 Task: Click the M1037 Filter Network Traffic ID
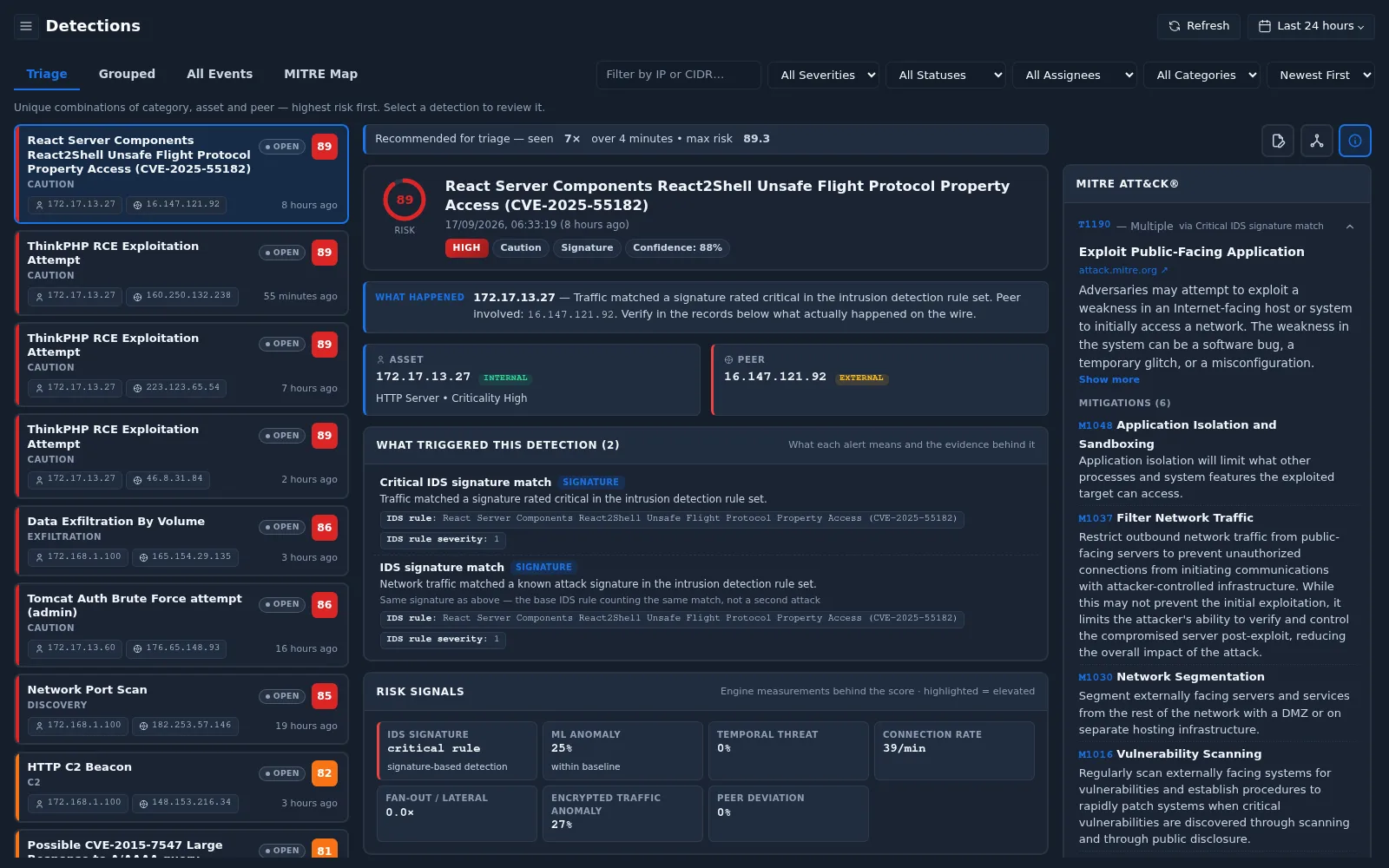(x=1095, y=518)
